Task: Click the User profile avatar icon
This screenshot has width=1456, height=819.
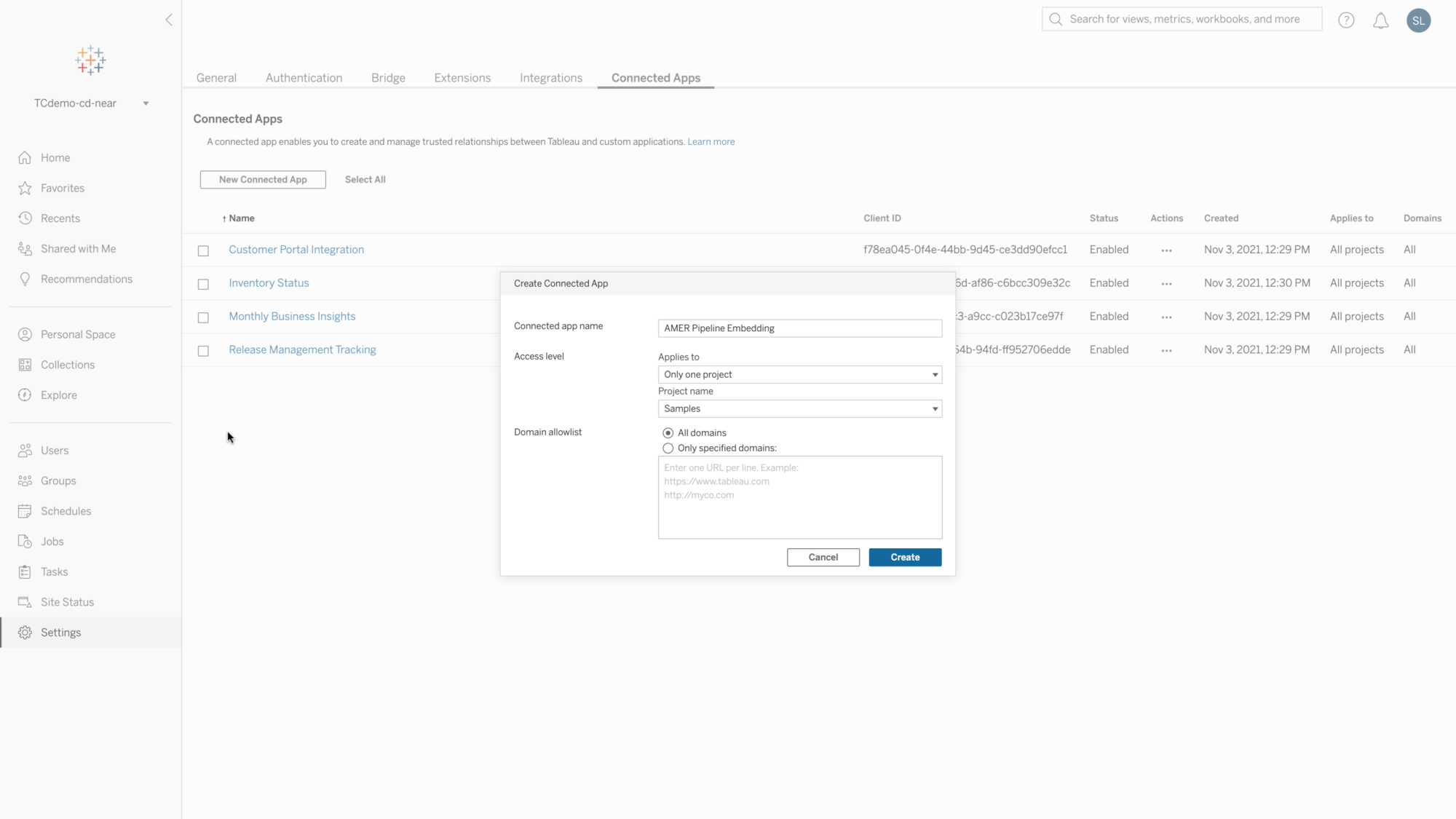Action: [1419, 19]
